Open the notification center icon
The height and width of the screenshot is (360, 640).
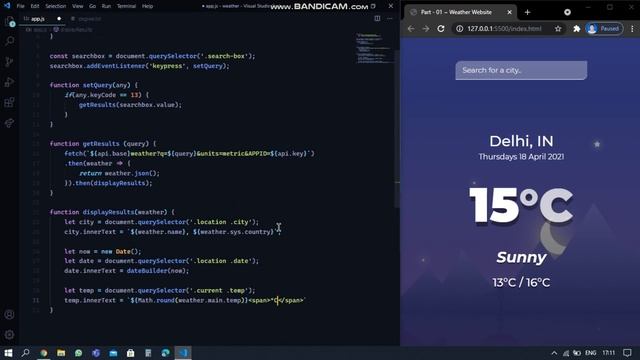(627, 353)
